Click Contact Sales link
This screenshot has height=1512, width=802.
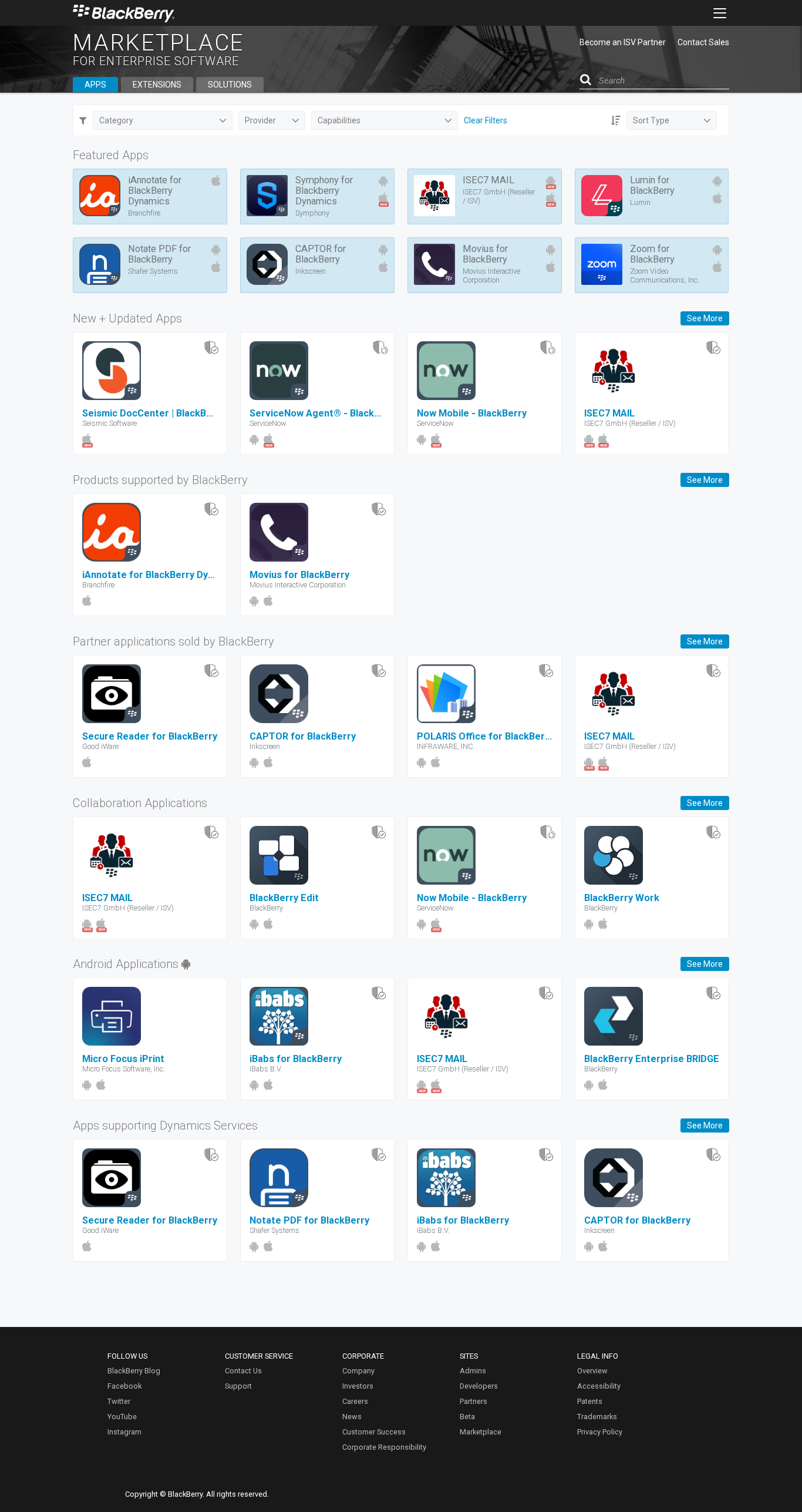[x=703, y=42]
